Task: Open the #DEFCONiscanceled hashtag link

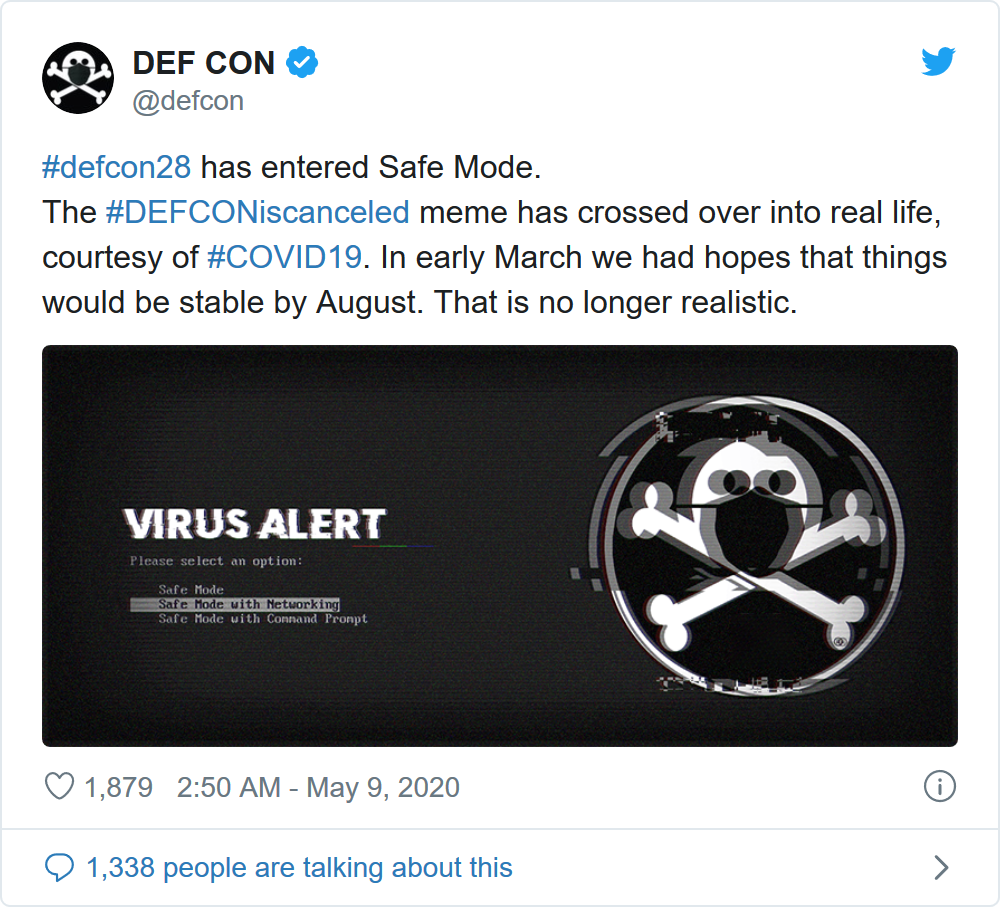Action: 257,212
